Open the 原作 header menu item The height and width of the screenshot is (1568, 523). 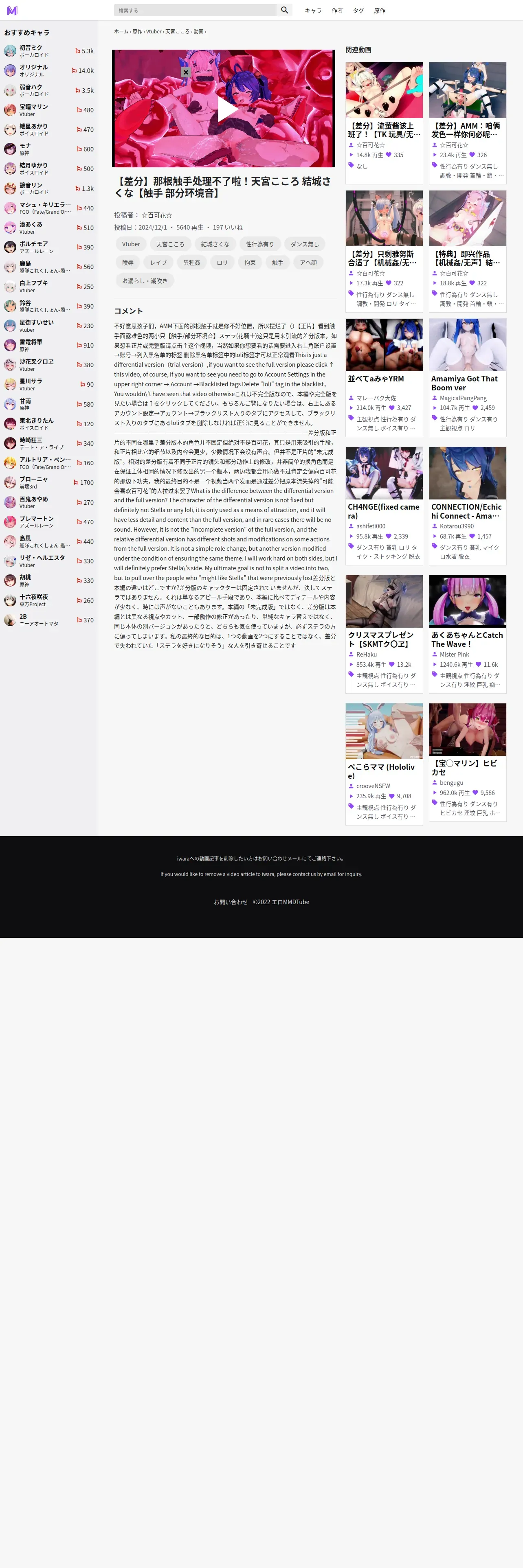379,11
